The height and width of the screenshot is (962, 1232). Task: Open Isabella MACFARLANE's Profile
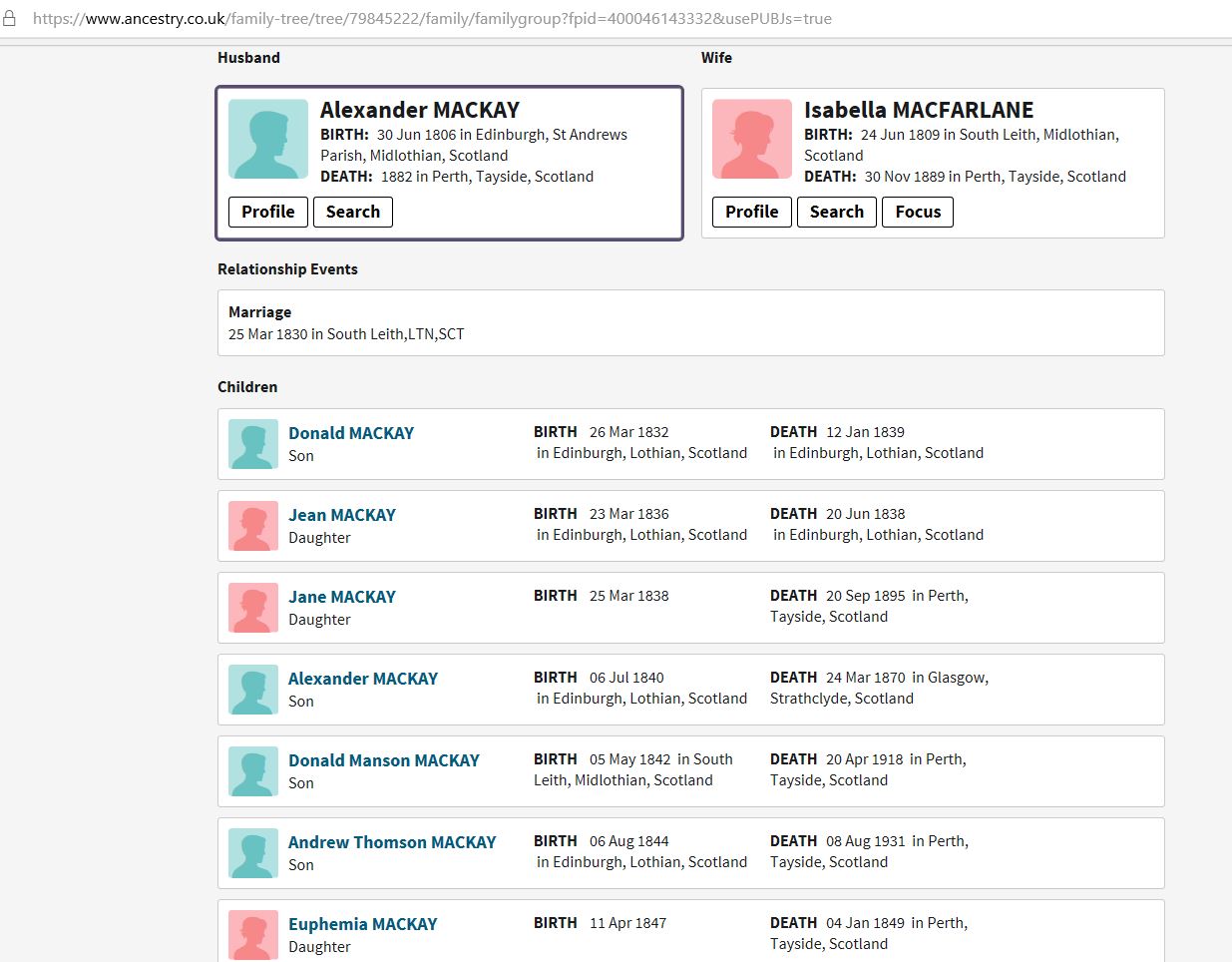click(751, 212)
